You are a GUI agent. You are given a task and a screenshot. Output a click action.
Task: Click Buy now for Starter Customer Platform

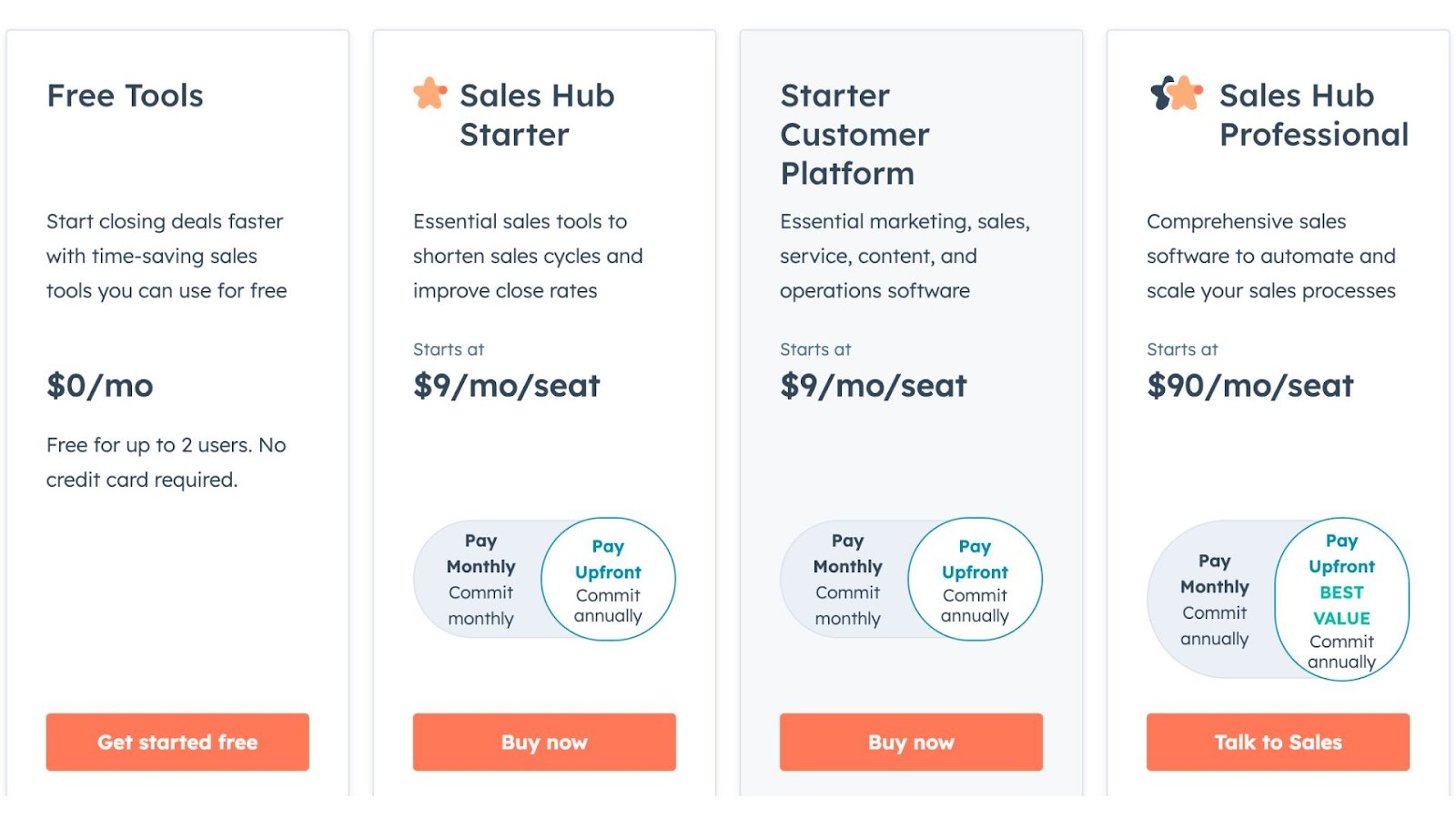(x=910, y=742)
